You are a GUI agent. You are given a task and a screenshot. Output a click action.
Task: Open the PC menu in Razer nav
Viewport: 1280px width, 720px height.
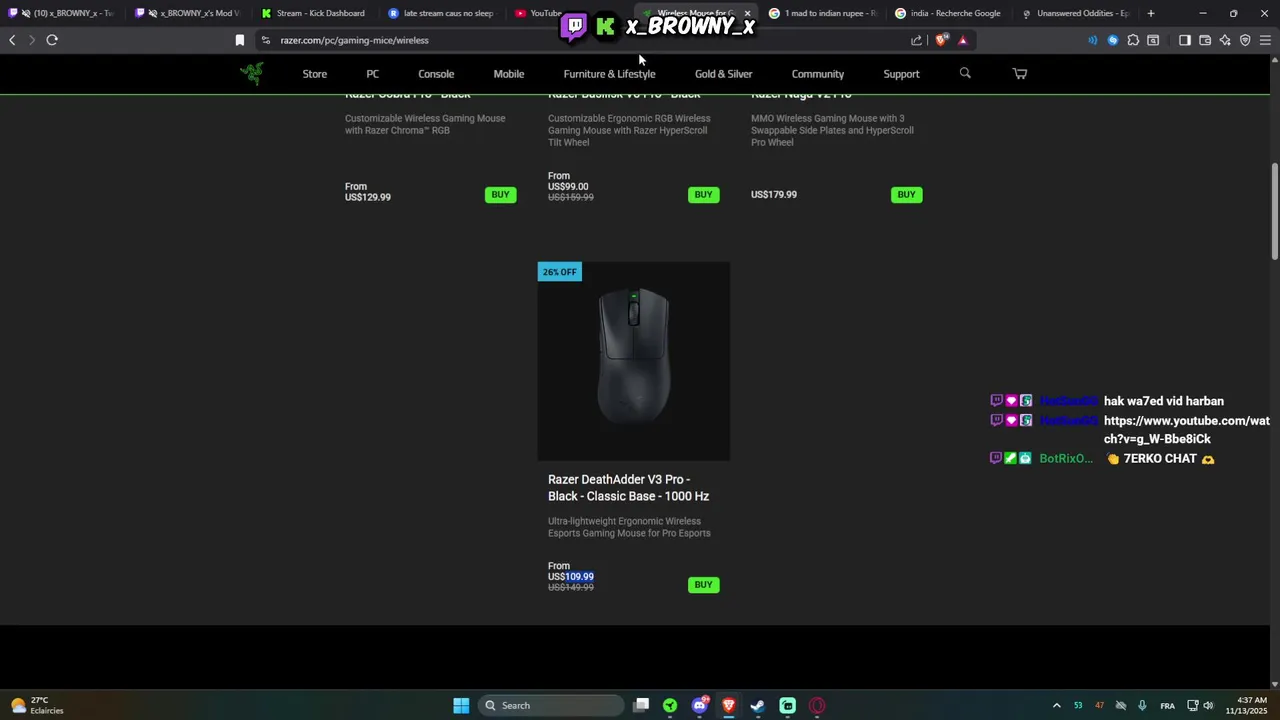tap(372, 74)
